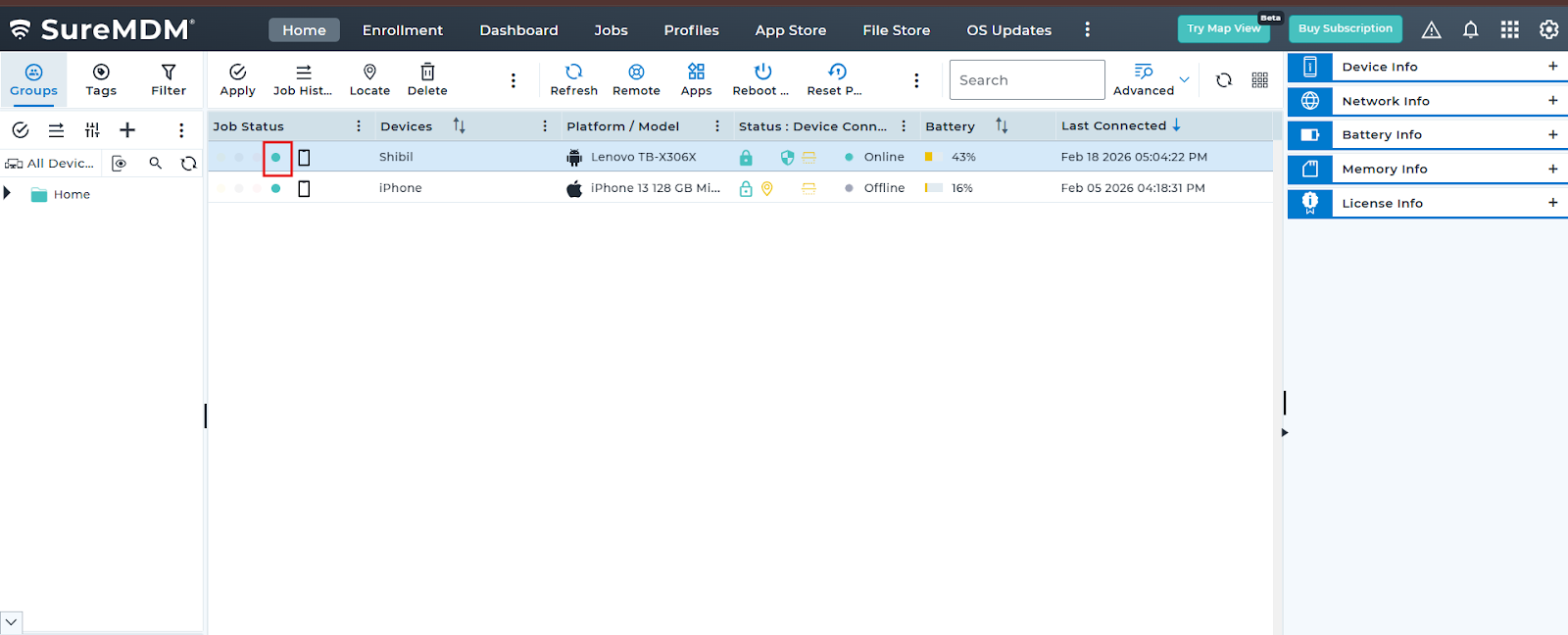The height and width of the screenshot is (635, 1568).
Task: Open the Profiles tab
Action: [691, 30]
